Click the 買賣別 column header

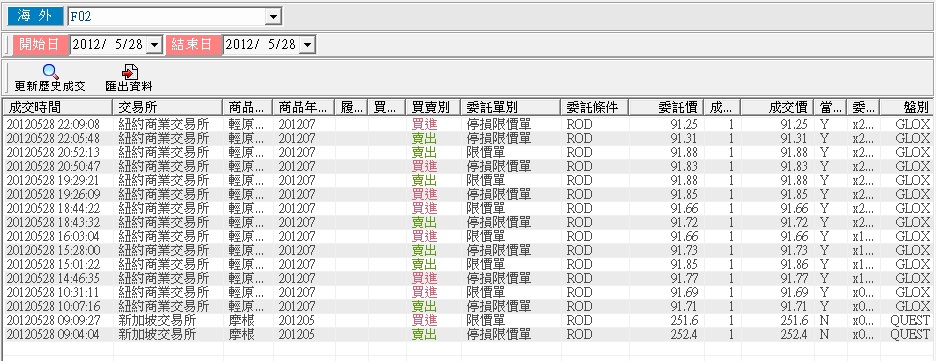[x=433, y=107]
